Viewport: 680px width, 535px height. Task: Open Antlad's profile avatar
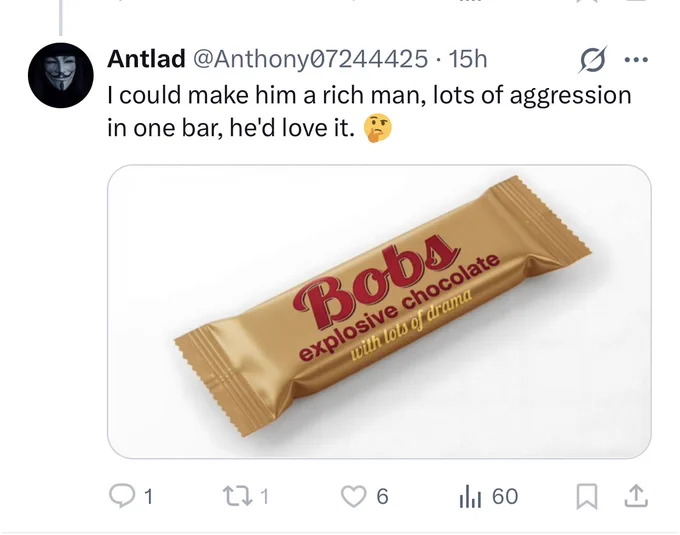tap(61, 75)
